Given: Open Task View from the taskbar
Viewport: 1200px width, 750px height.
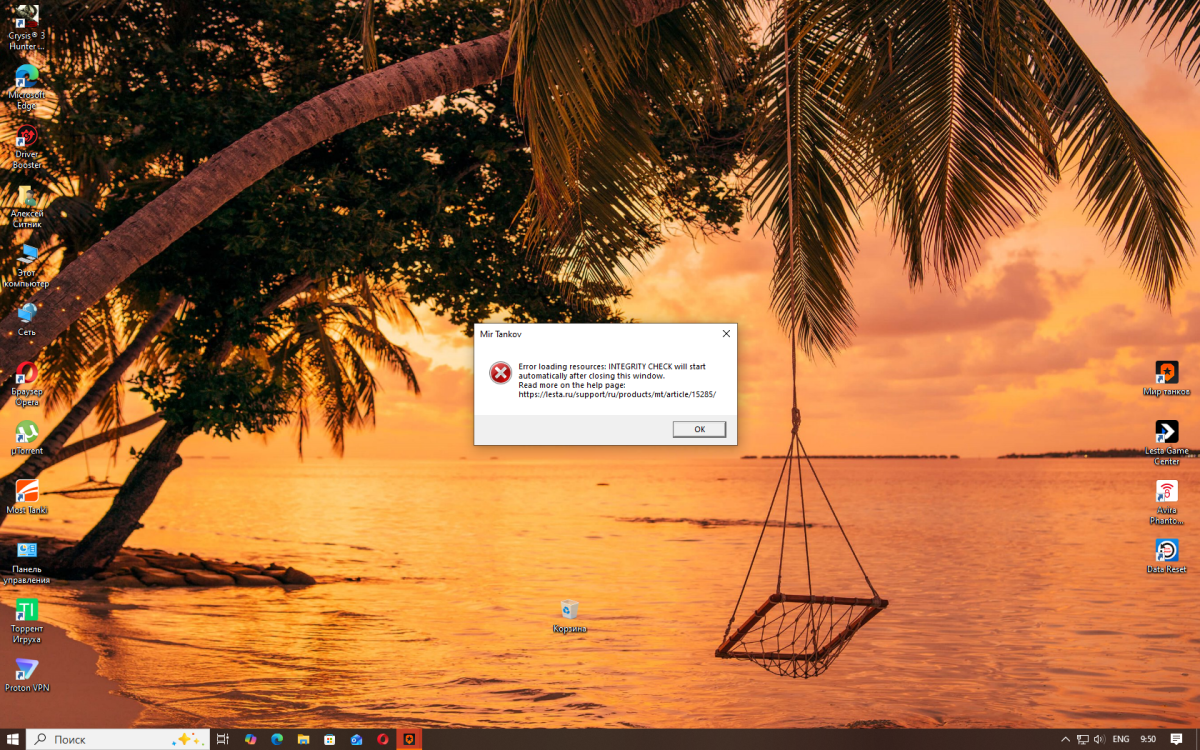Looking at the screenshot, I should [x=223, y=739].
